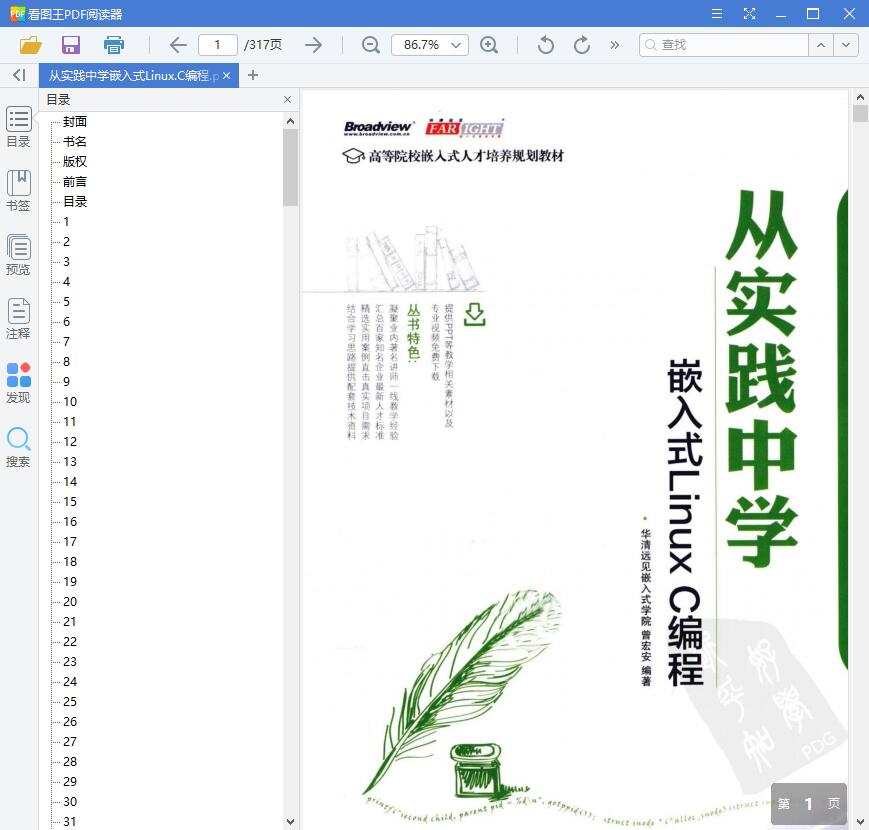Viewport: 869px width, 830px height.
Task: Jump to outline entry 22
Action: [x=70, y=642]
